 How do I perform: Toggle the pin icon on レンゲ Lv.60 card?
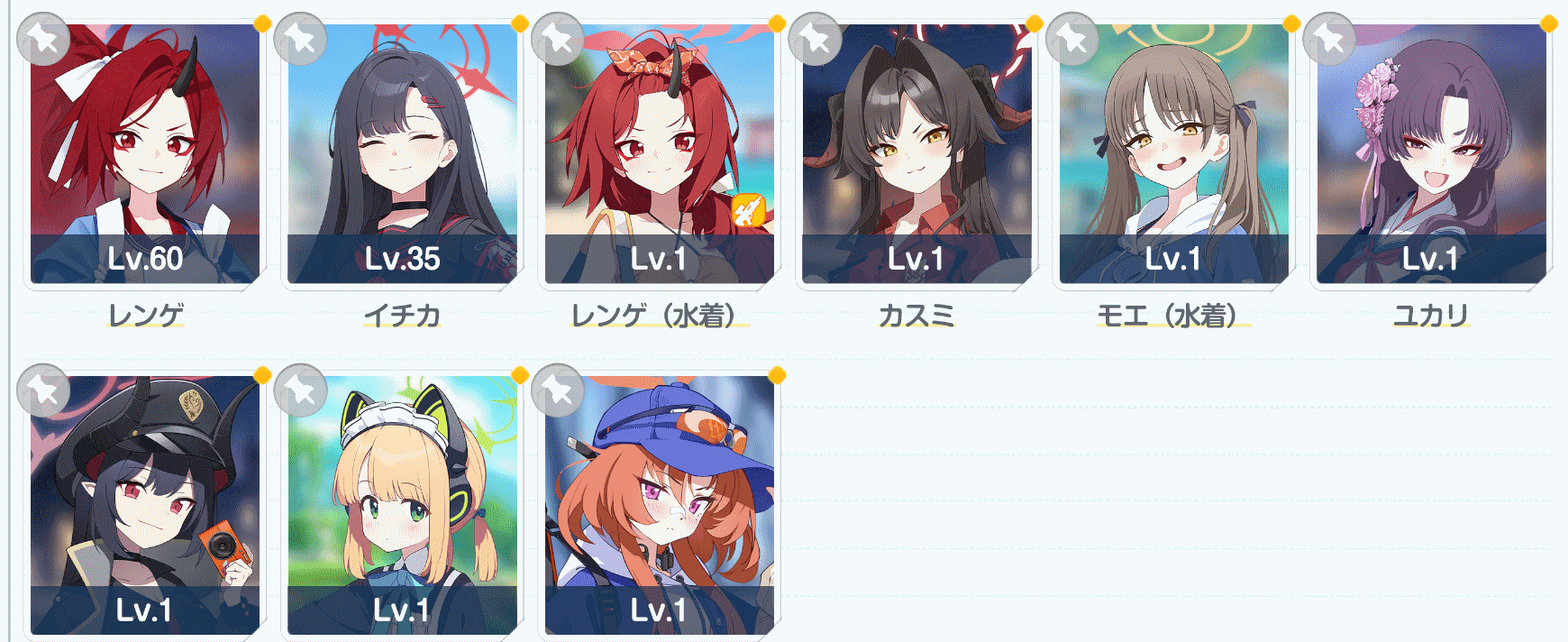click(43, 39)
